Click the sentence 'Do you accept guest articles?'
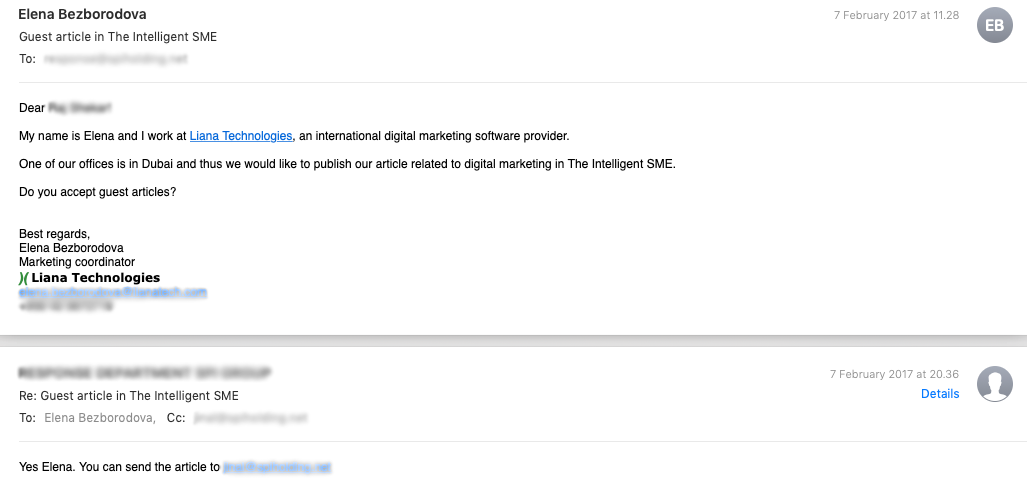Viewport: 1027px width, 486px height. (x=98, y=191)
